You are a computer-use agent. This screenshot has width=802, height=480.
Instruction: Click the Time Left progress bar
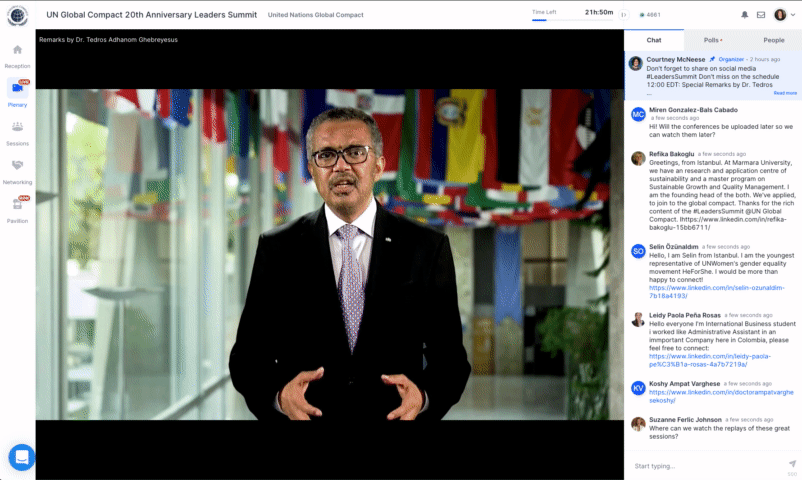pos(556,19)
